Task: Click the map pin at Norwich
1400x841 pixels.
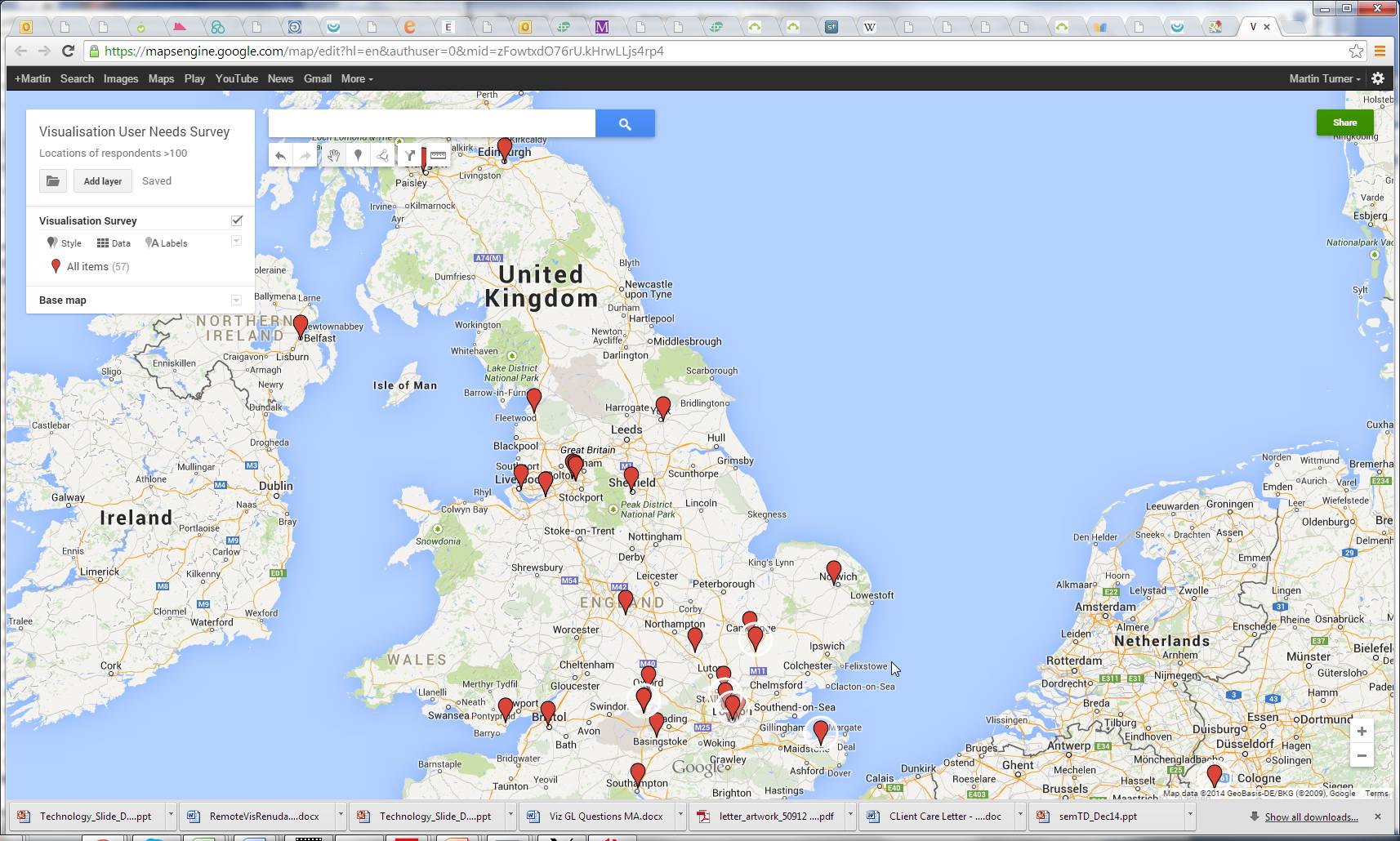Action: 833,572
